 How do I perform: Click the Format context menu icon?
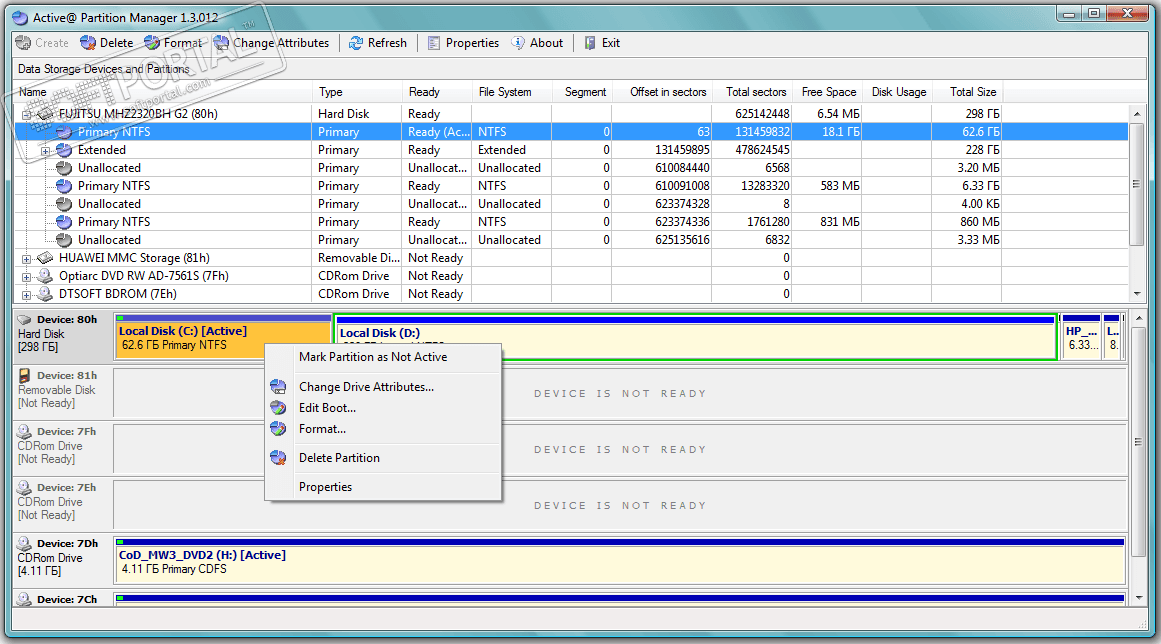[x=278, y=429]
